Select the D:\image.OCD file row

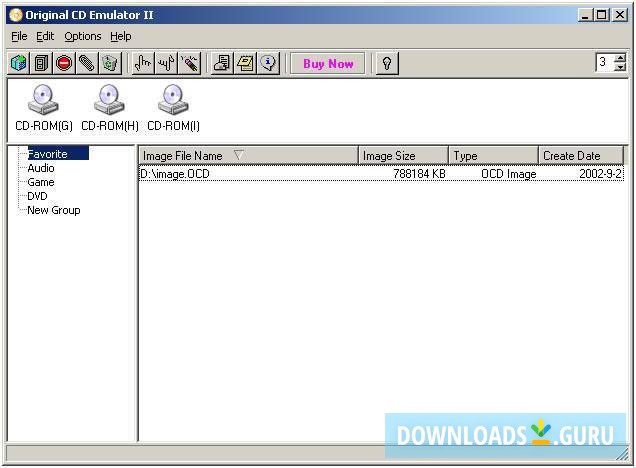pyautogui.click(x=381, y=174)
